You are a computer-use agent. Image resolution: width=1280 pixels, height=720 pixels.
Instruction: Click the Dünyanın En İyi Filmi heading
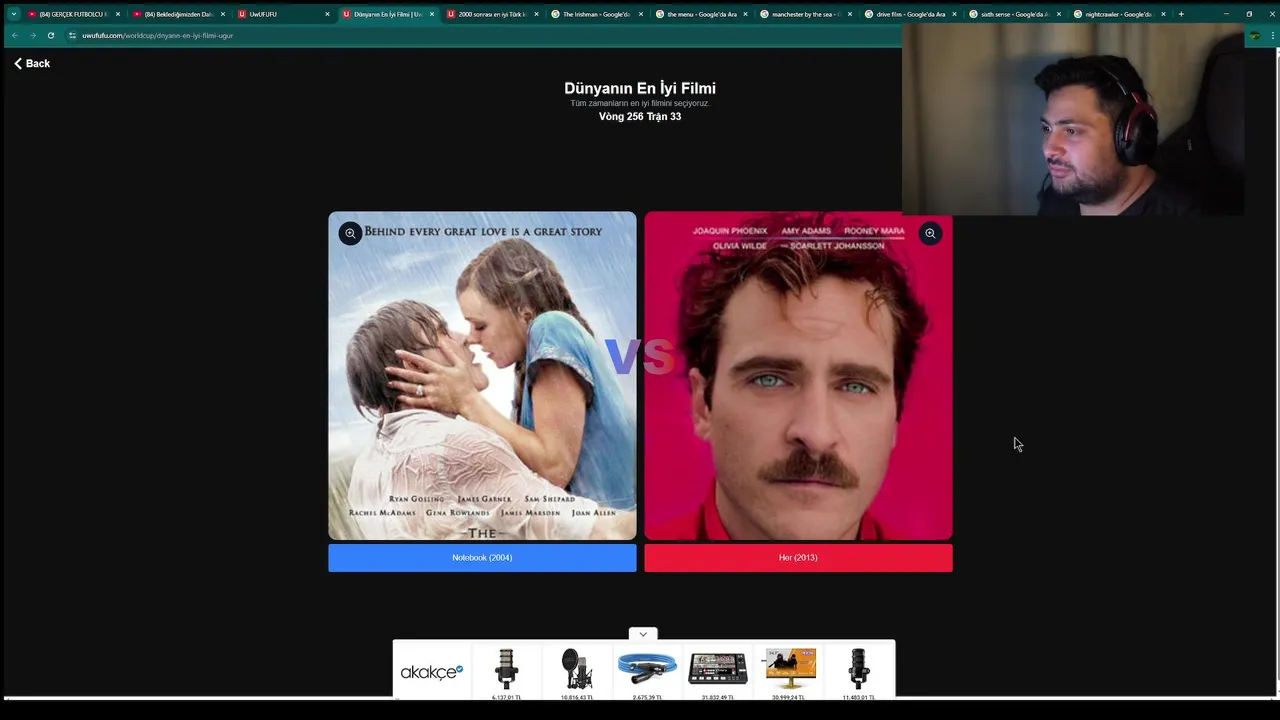pos(640,88)
